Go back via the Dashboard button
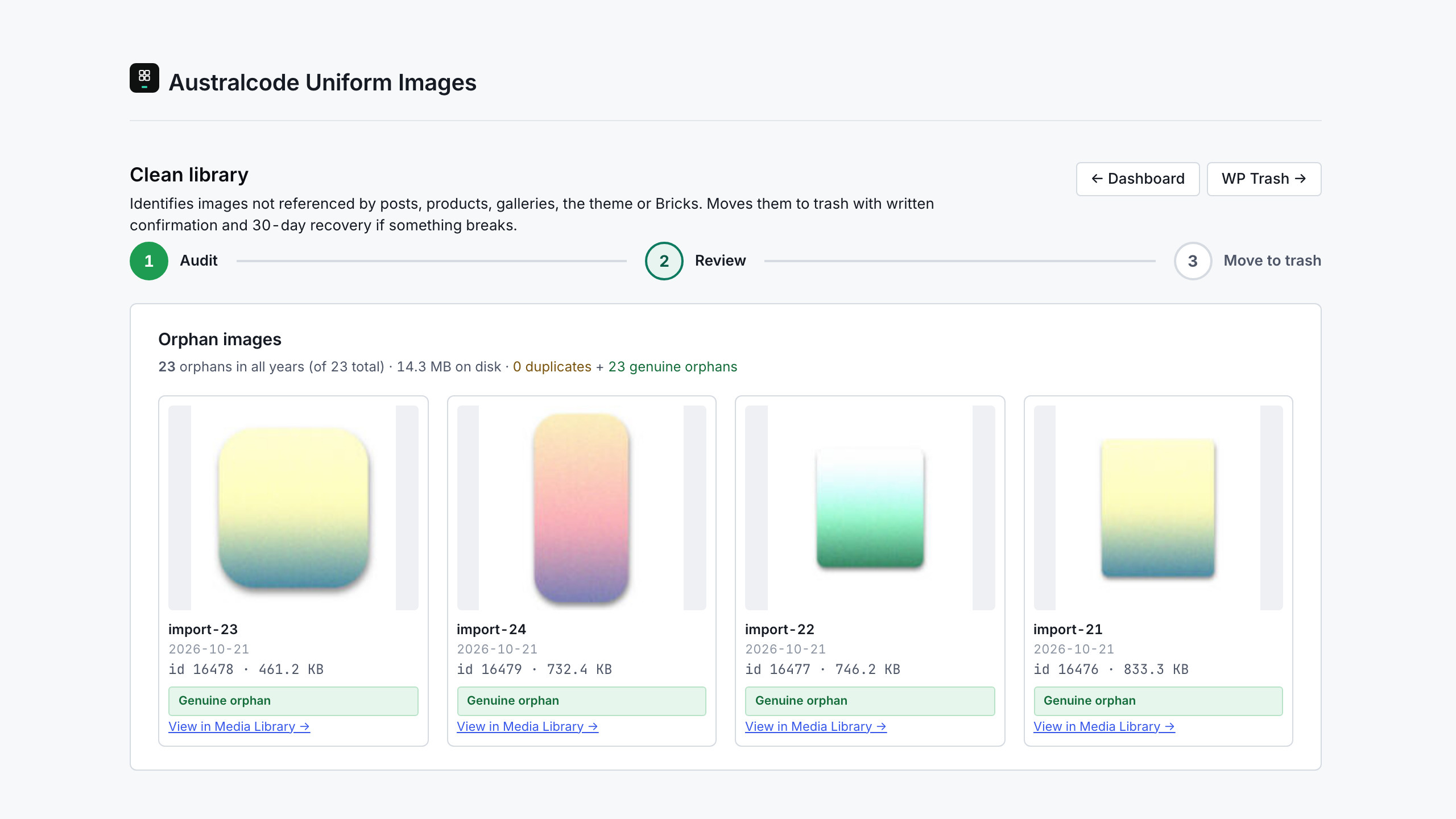The height and width of the screenshot is (819, 1456). click(1137, 179)
